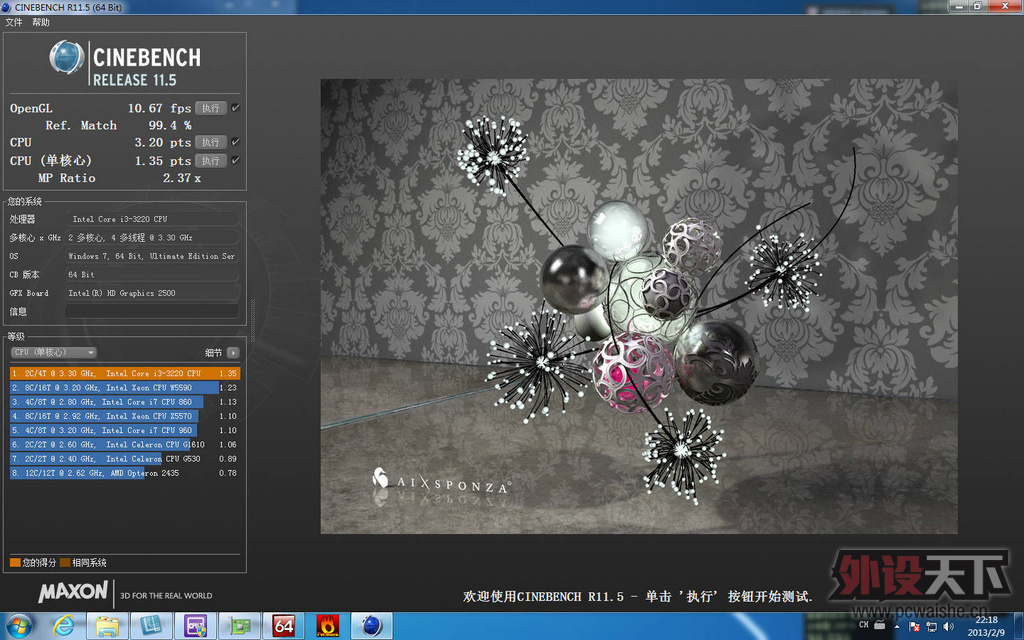Open the red AIDA64 taskbar icon
The width and height of the screenshot is (1024, 640).
(x=283, y=626)
